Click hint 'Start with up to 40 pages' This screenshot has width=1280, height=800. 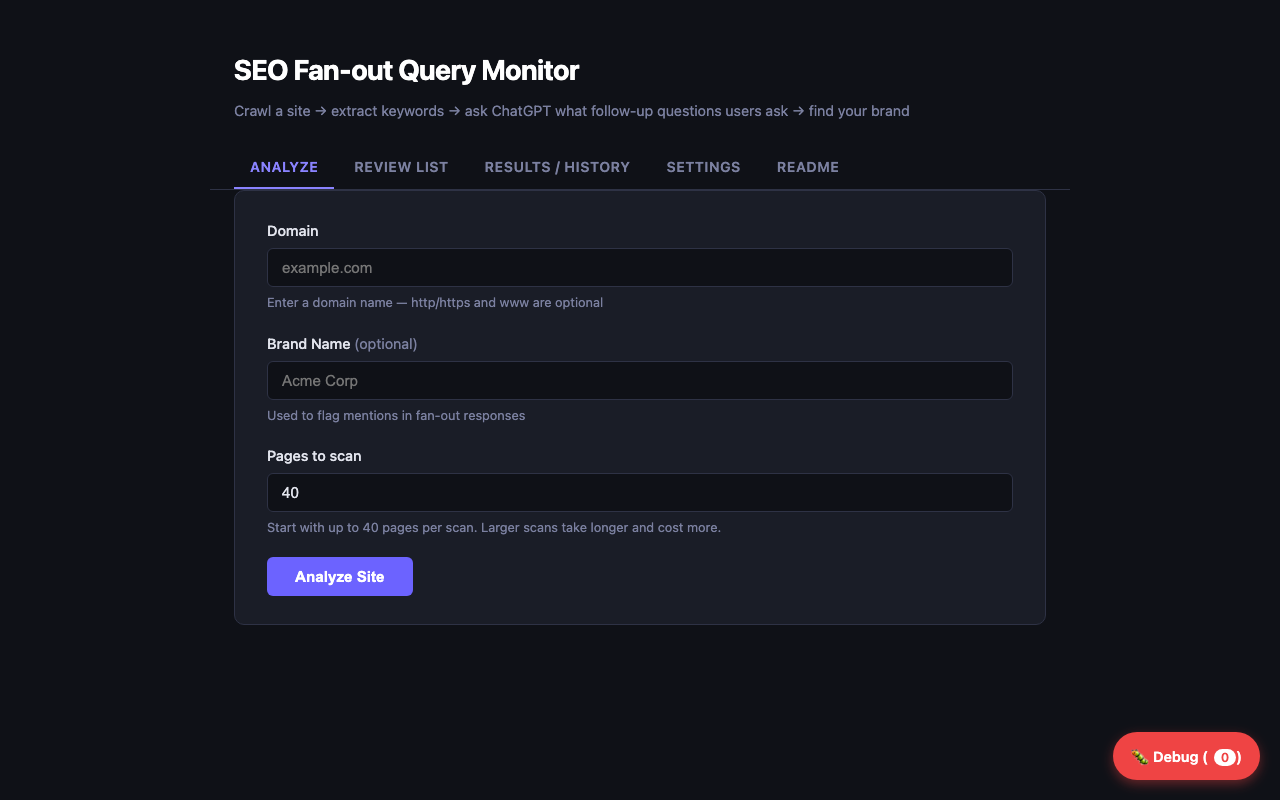click(x=494, y=527)
